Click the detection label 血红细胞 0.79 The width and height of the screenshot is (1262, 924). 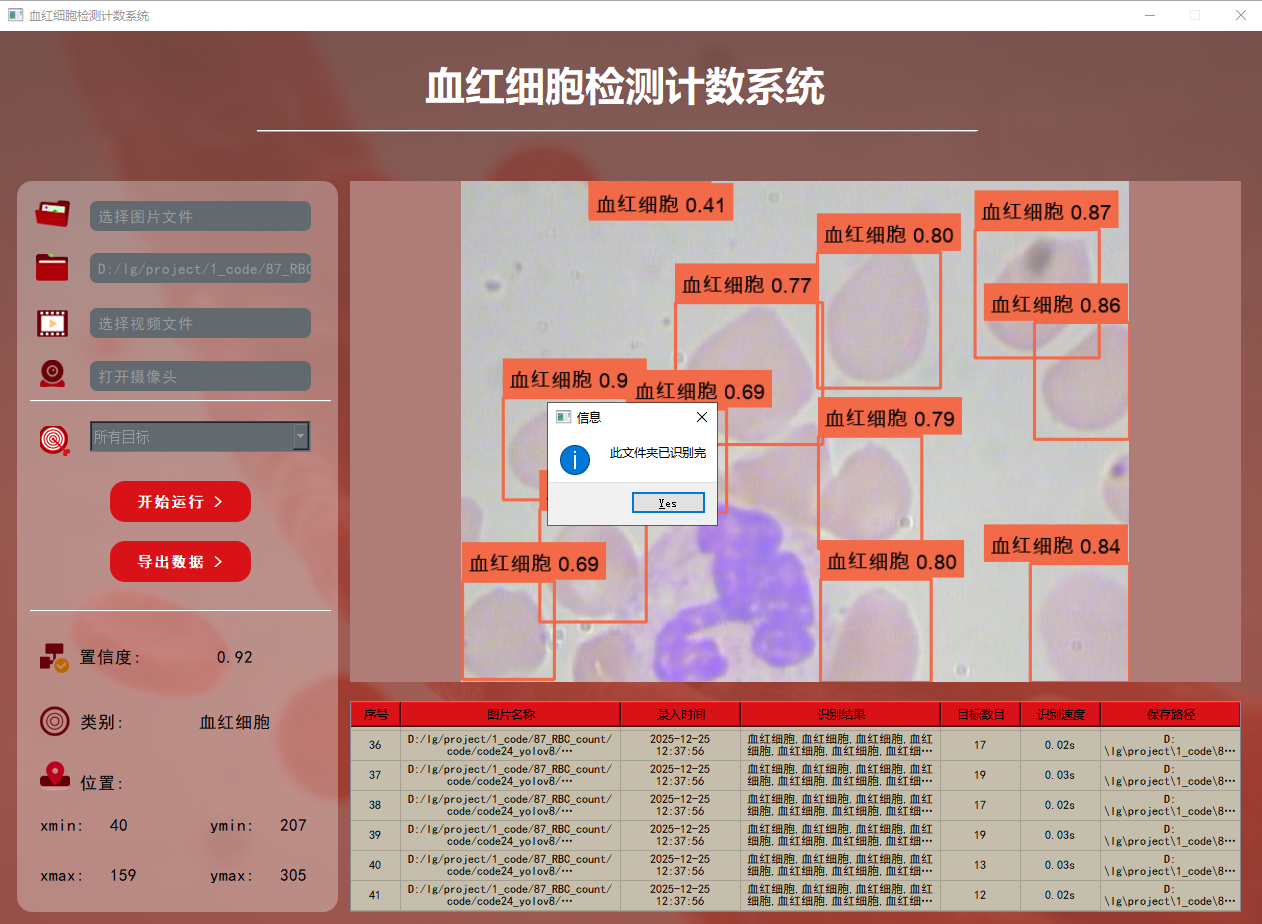pos(889,418)
